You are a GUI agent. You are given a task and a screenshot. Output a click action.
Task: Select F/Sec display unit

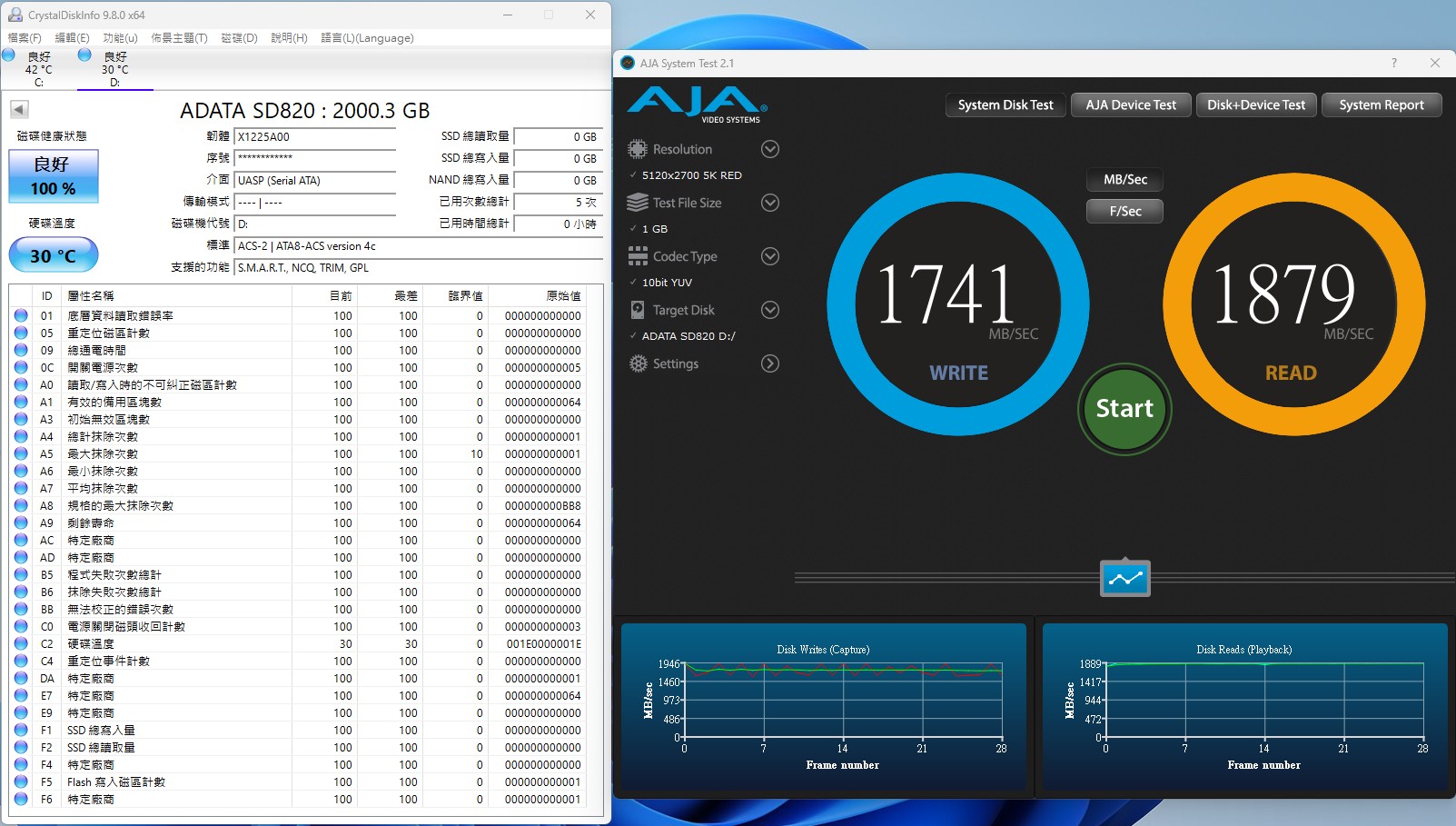tap(1125, 211)
